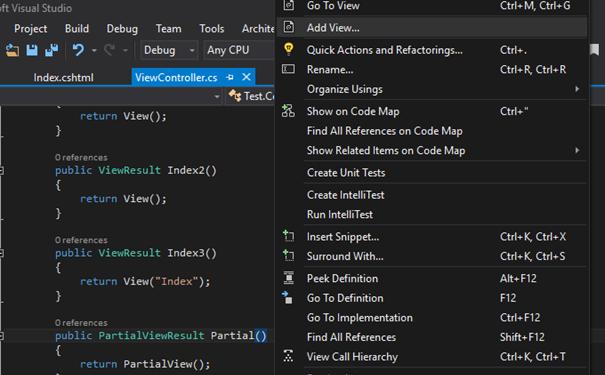
Task: Click the Redo arrow icon
Action: (110, 50)
